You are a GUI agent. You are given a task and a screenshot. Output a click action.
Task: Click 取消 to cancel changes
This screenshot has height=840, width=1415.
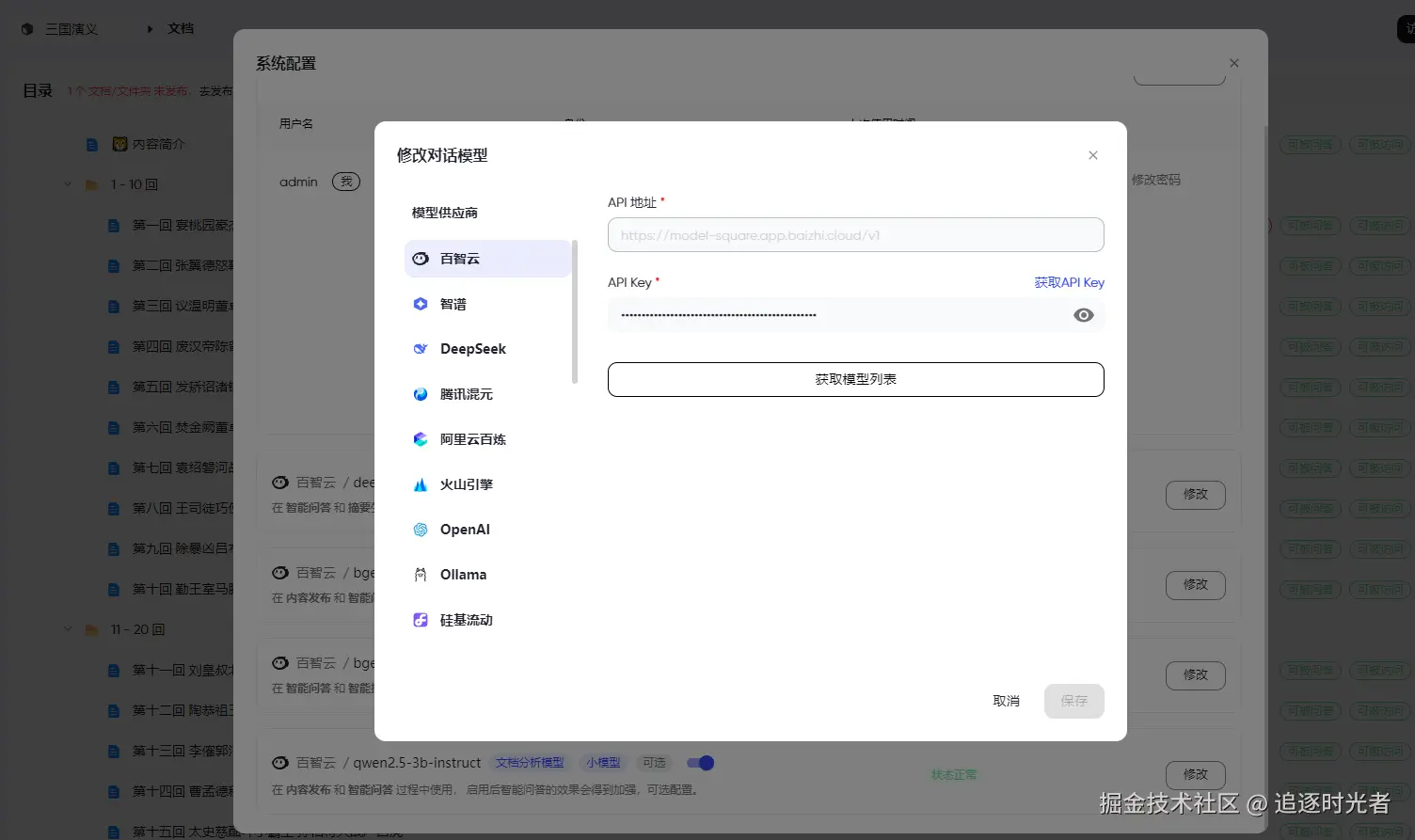click(1007, 701)
